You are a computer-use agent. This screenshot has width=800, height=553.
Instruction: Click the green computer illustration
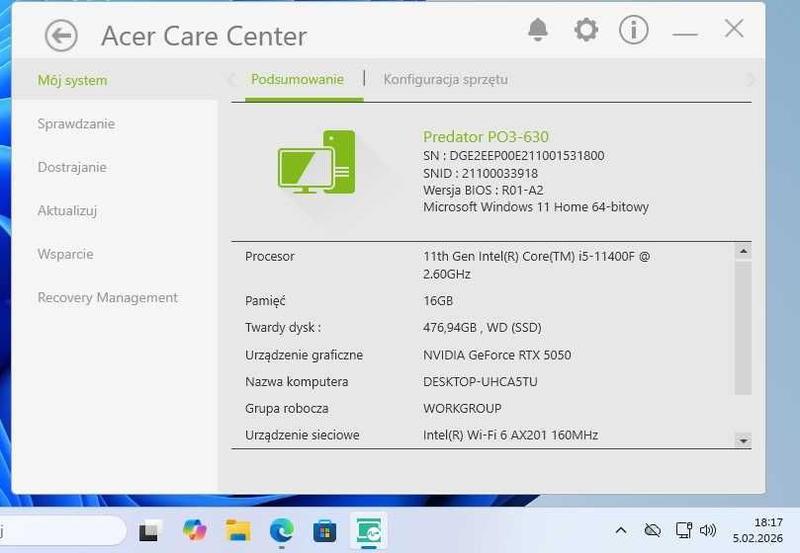coord(317,162)
